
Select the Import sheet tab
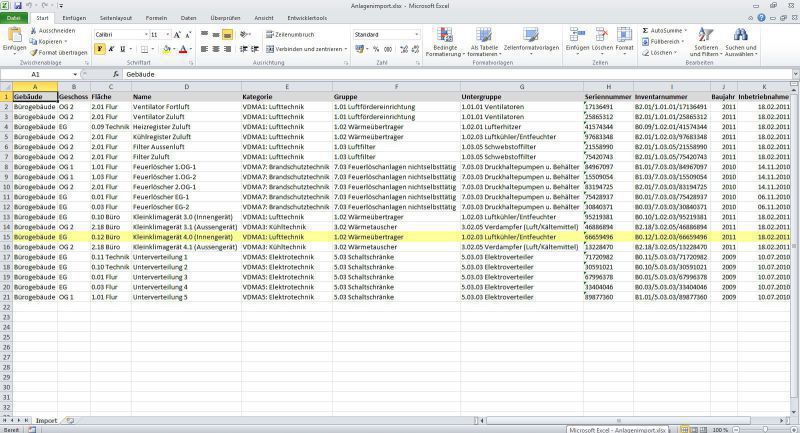point(46,421)
